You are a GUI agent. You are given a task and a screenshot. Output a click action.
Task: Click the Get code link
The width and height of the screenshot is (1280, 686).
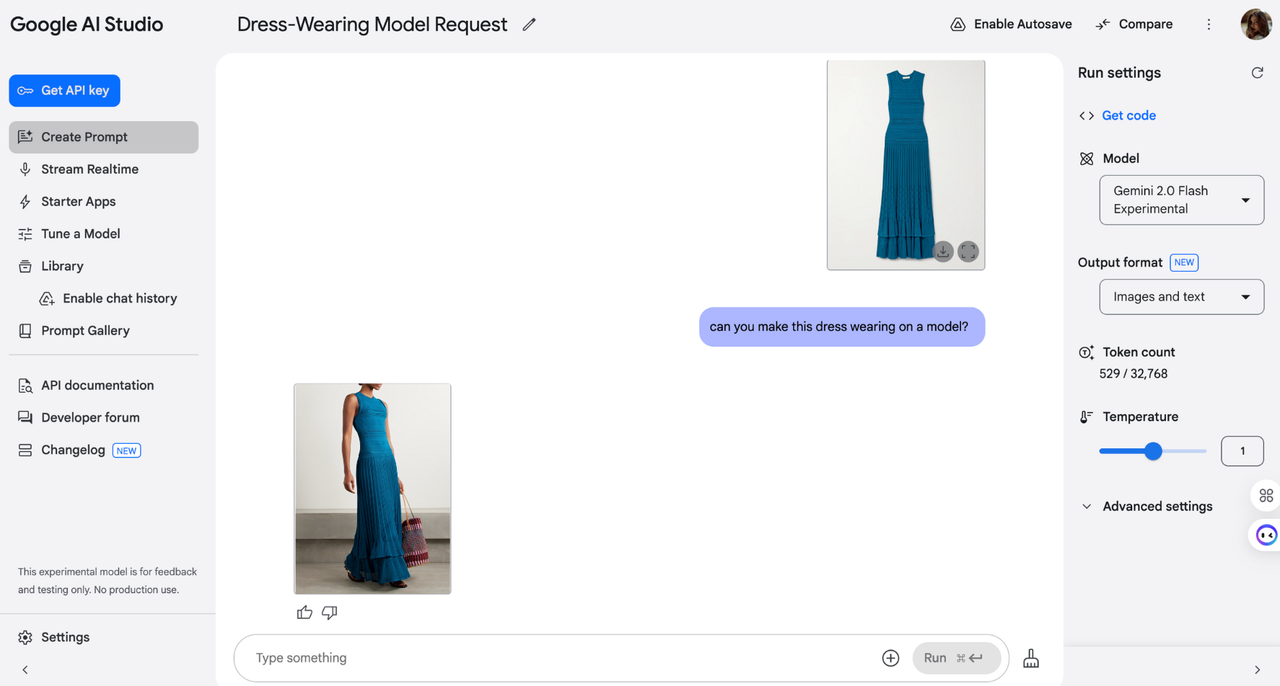pos(1129,115)
